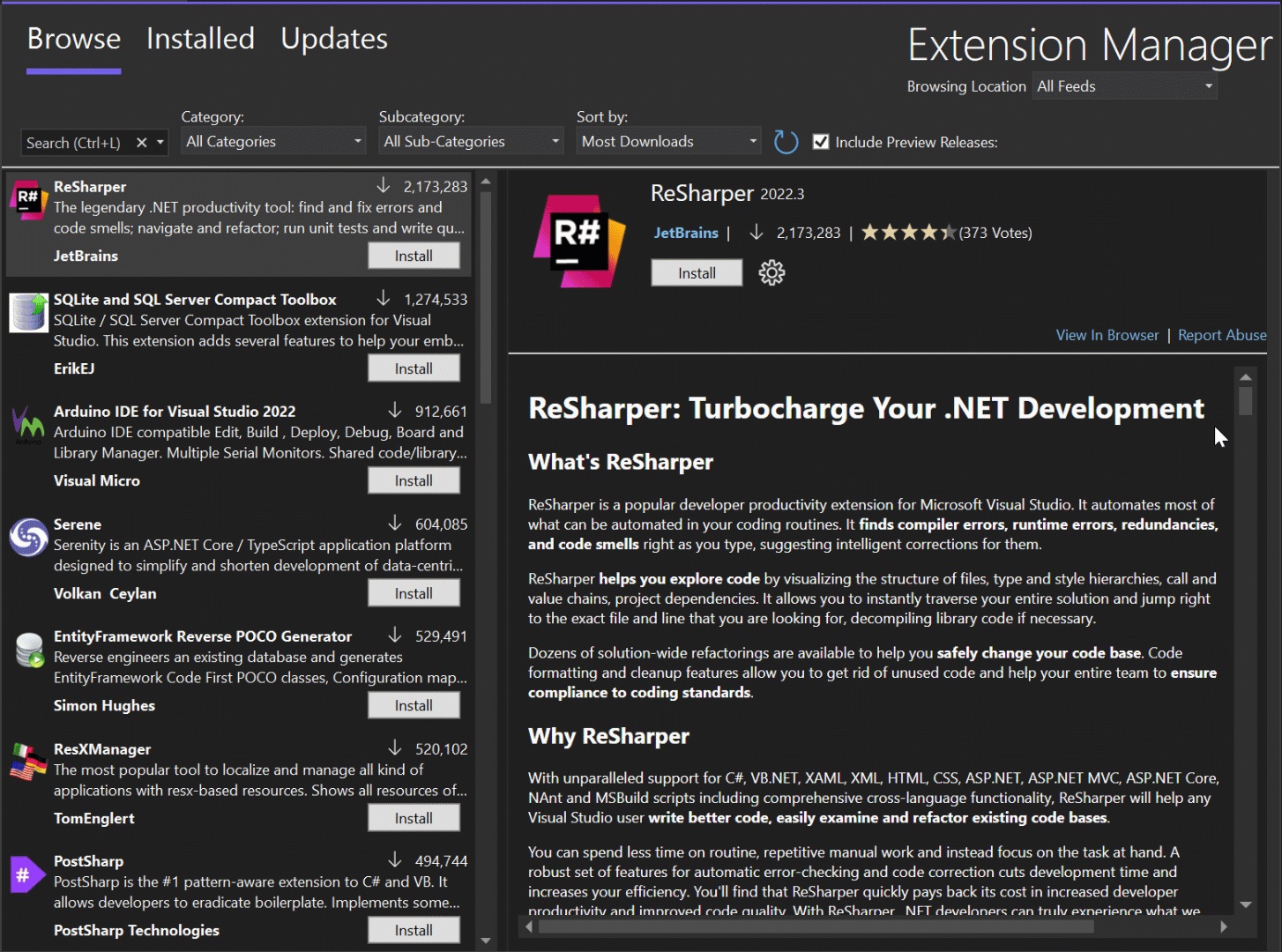The image size is (1282, 952).
Task: Click the extension list scroll-up arrow
Action: click(x=486, y=182)
